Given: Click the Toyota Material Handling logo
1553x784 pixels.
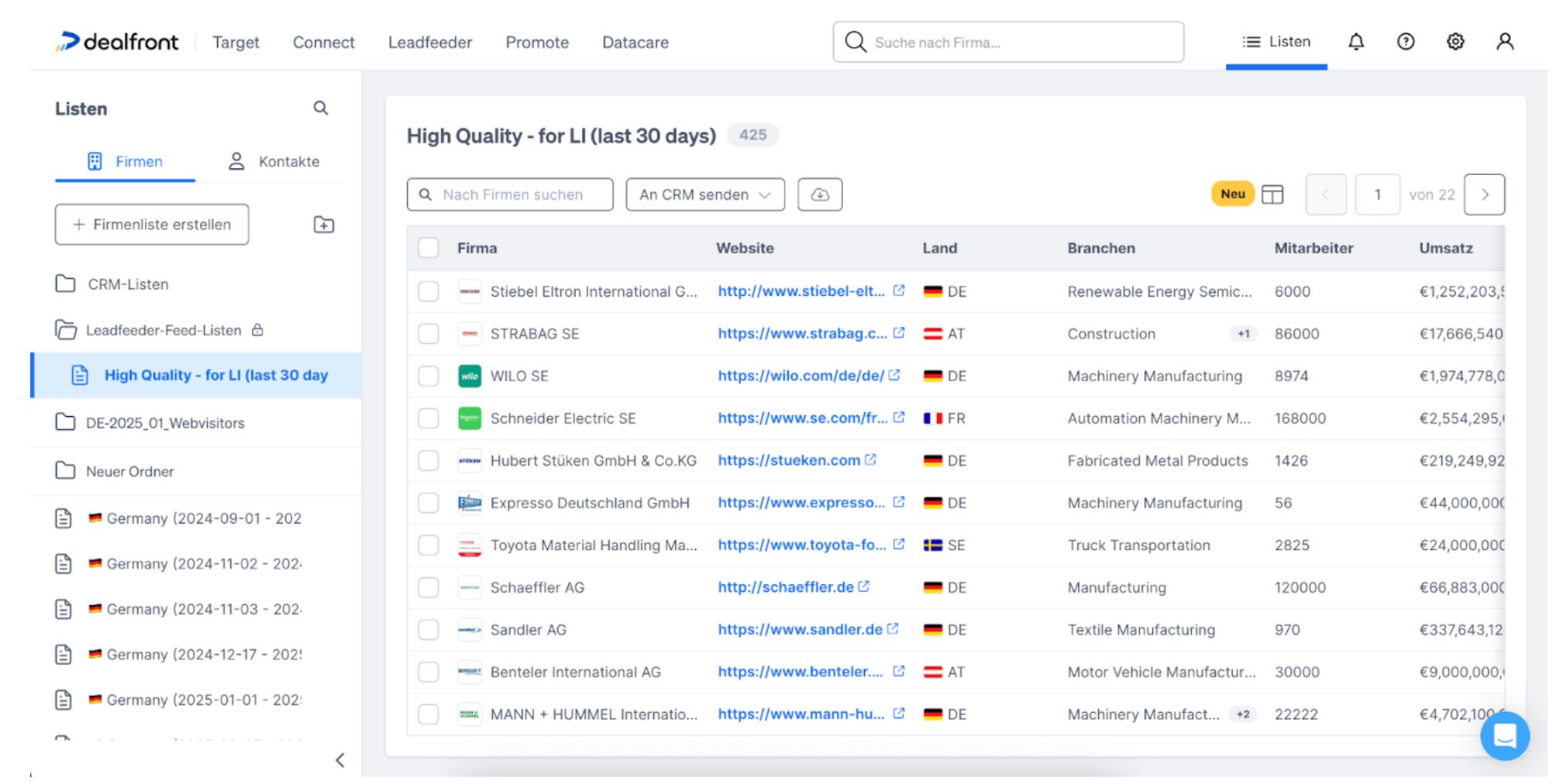Looking at the screenshot, I should tap(470, 545).
